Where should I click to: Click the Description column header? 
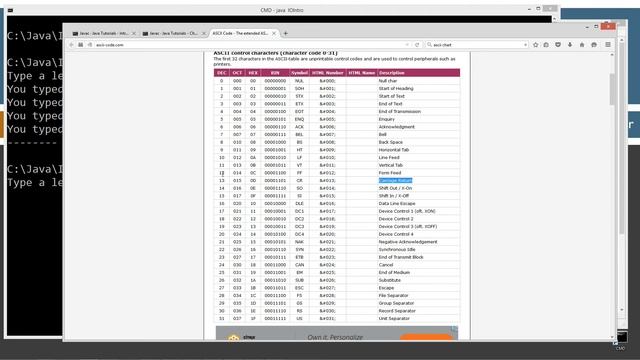tap(419, 73)
